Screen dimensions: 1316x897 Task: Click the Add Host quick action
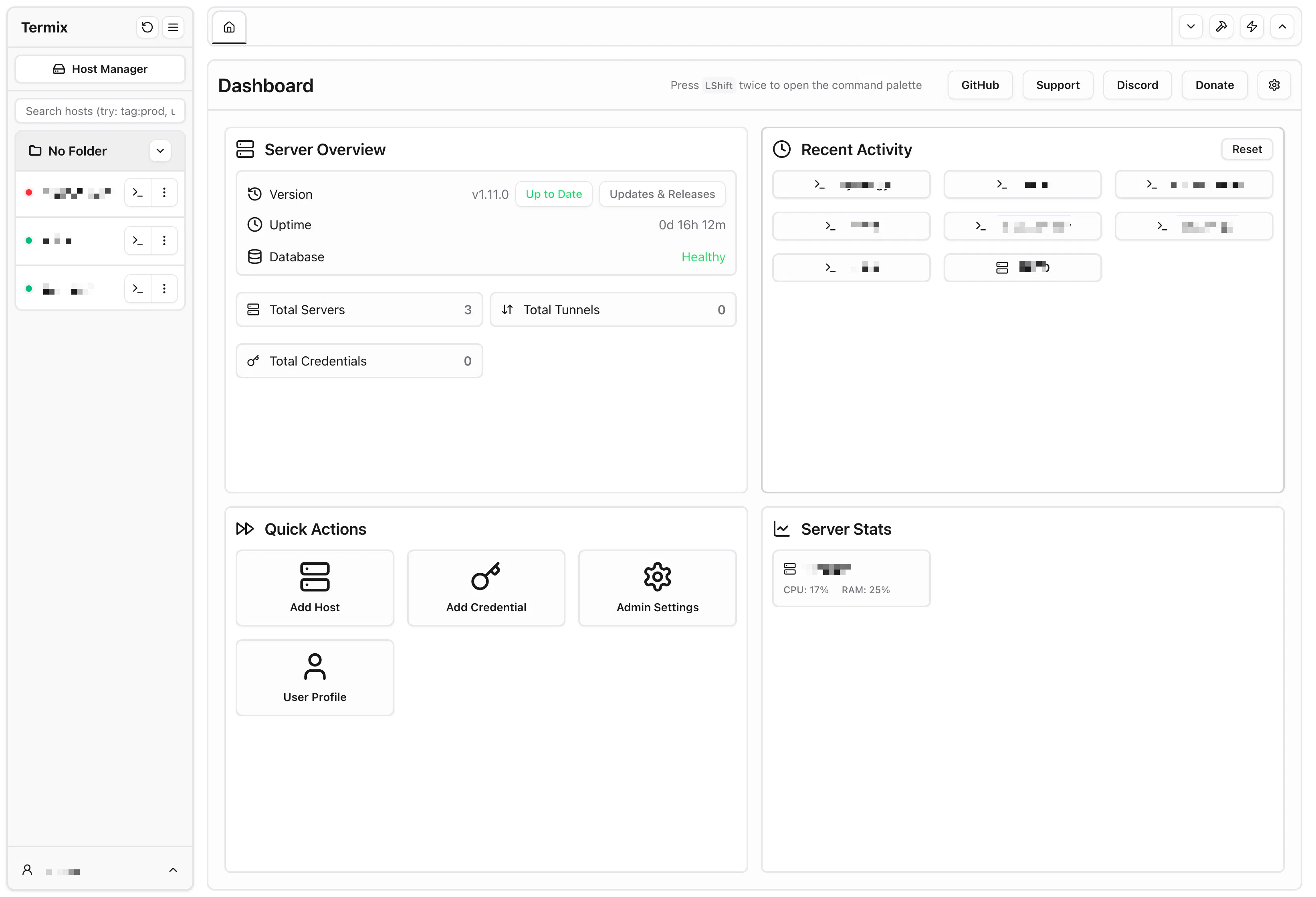pos(315,588)
